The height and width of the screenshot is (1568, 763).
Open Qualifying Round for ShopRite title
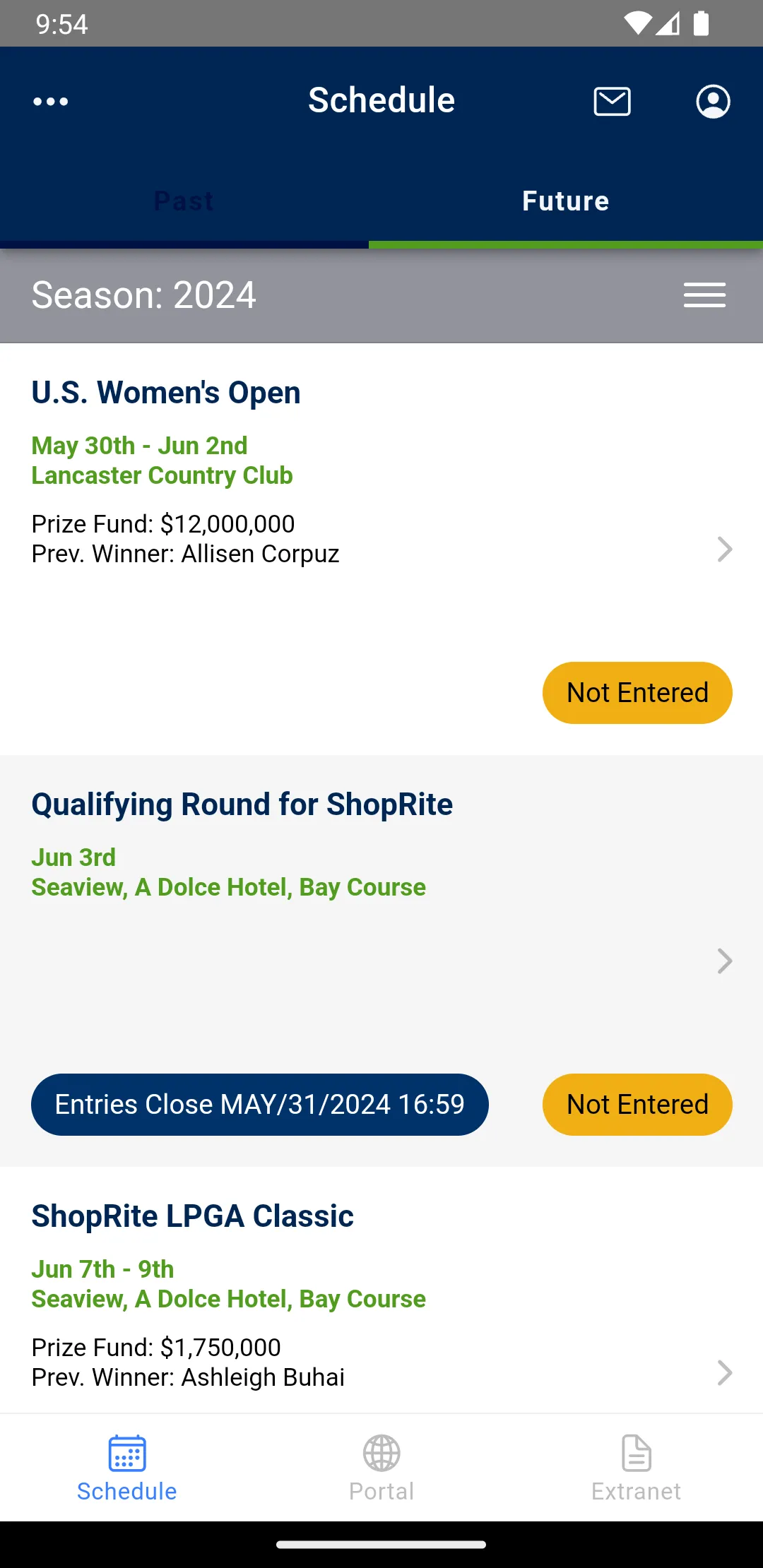(242, 804)
